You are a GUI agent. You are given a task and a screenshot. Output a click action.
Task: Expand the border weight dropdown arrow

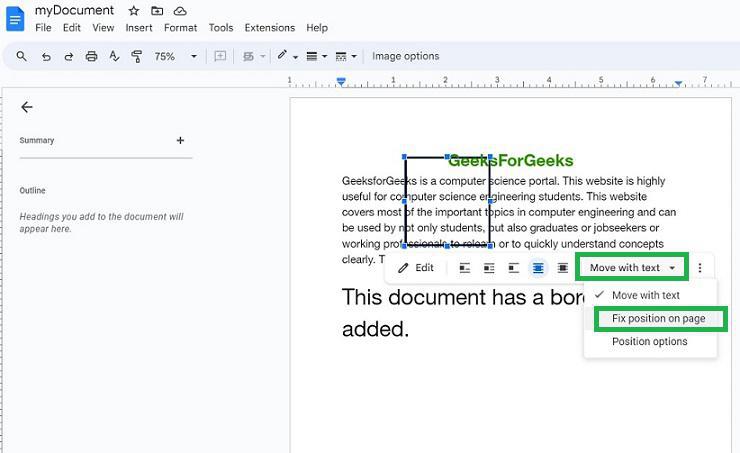click(x=324, y=57)
